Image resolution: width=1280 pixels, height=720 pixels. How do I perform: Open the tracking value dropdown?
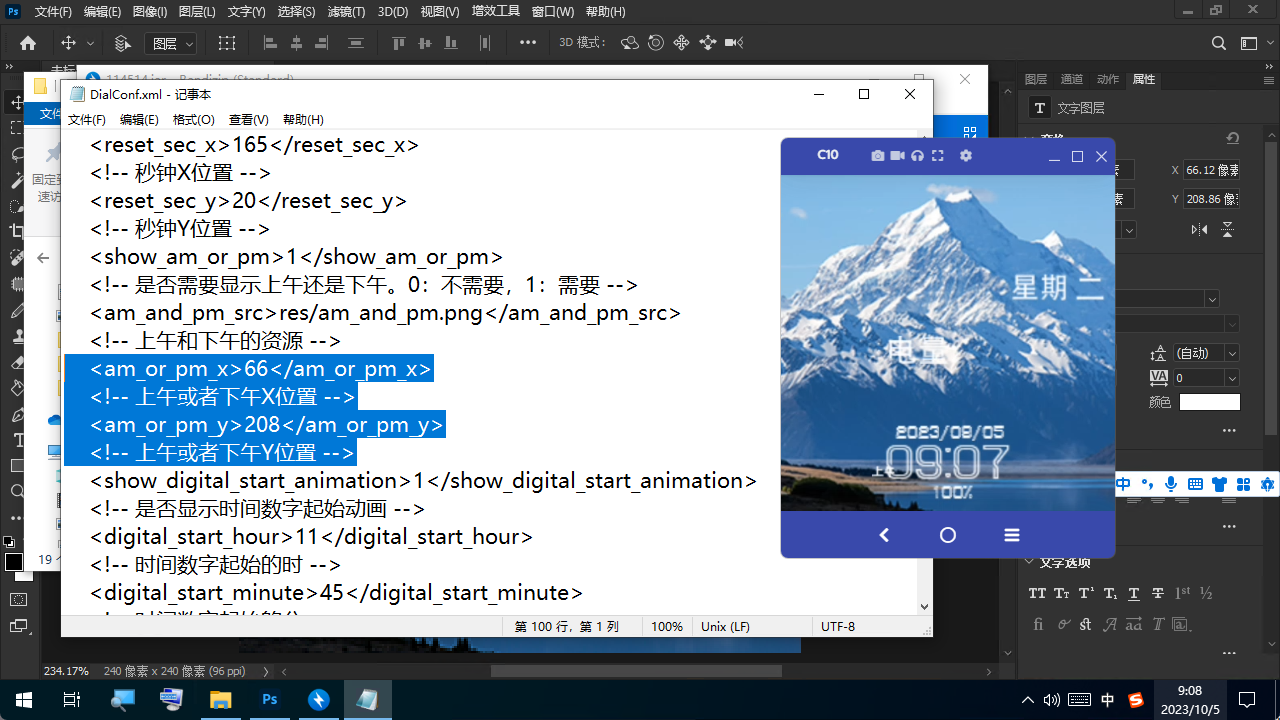click(x=1231, y=378)
